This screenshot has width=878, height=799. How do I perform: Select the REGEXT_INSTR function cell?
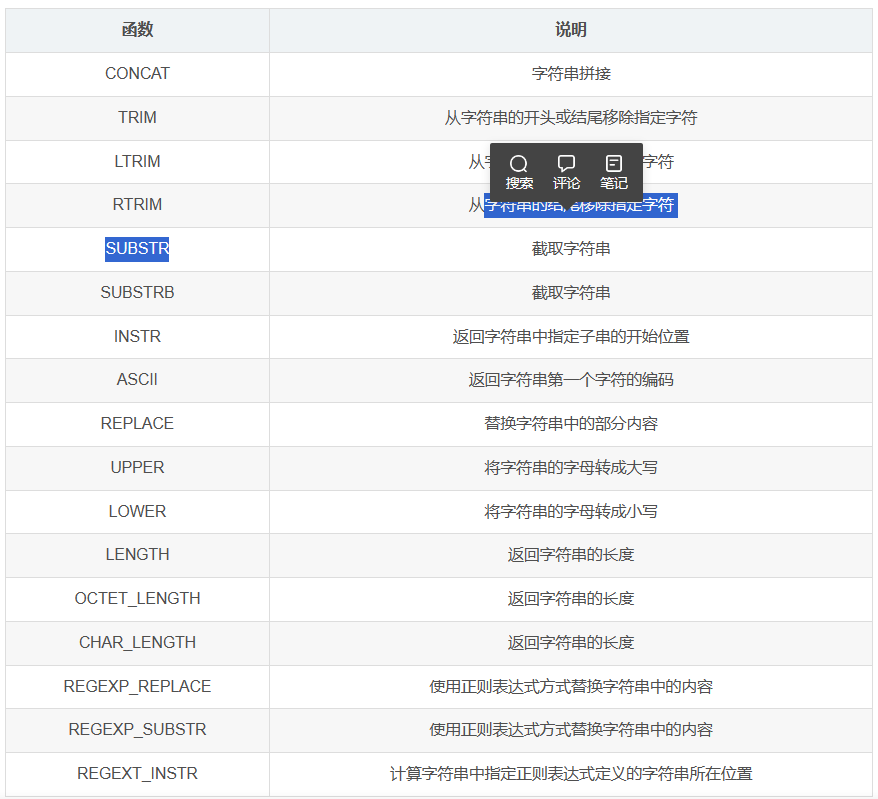[x=137, y=774]
